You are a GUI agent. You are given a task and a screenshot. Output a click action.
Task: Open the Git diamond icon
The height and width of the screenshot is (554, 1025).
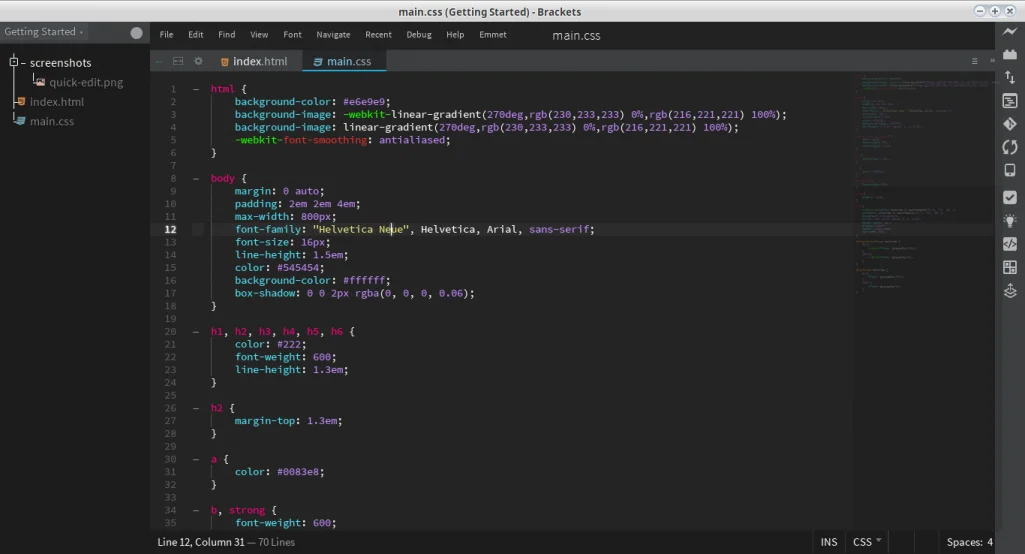tap(1010, 124)
